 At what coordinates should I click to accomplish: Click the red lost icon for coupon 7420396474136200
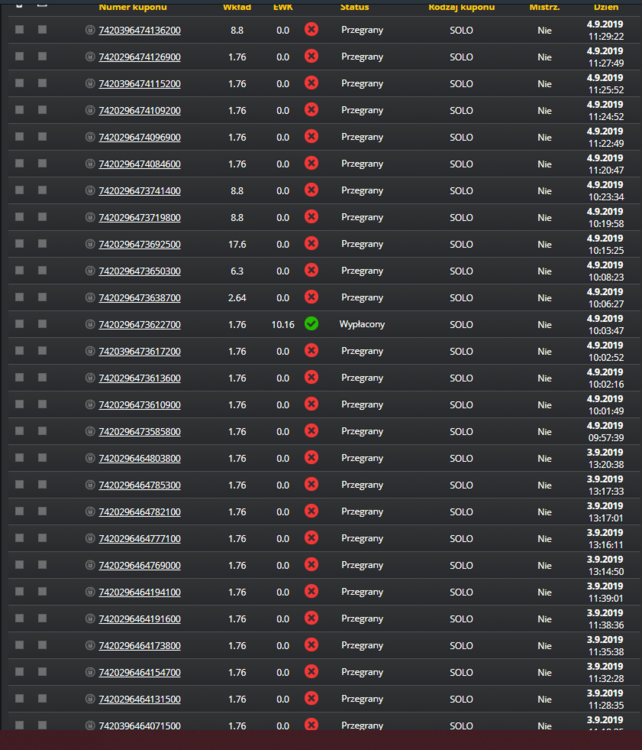tap(311, 30)
